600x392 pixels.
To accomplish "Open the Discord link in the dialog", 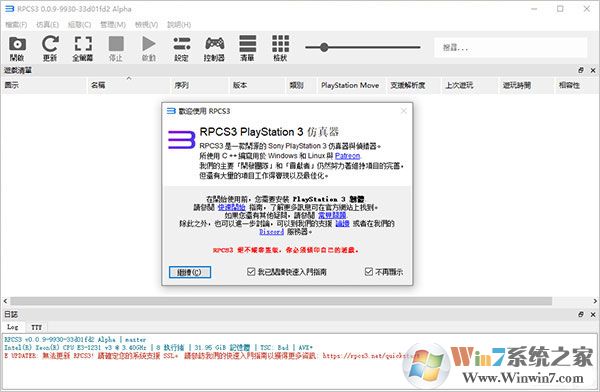I will pos(272,232).
